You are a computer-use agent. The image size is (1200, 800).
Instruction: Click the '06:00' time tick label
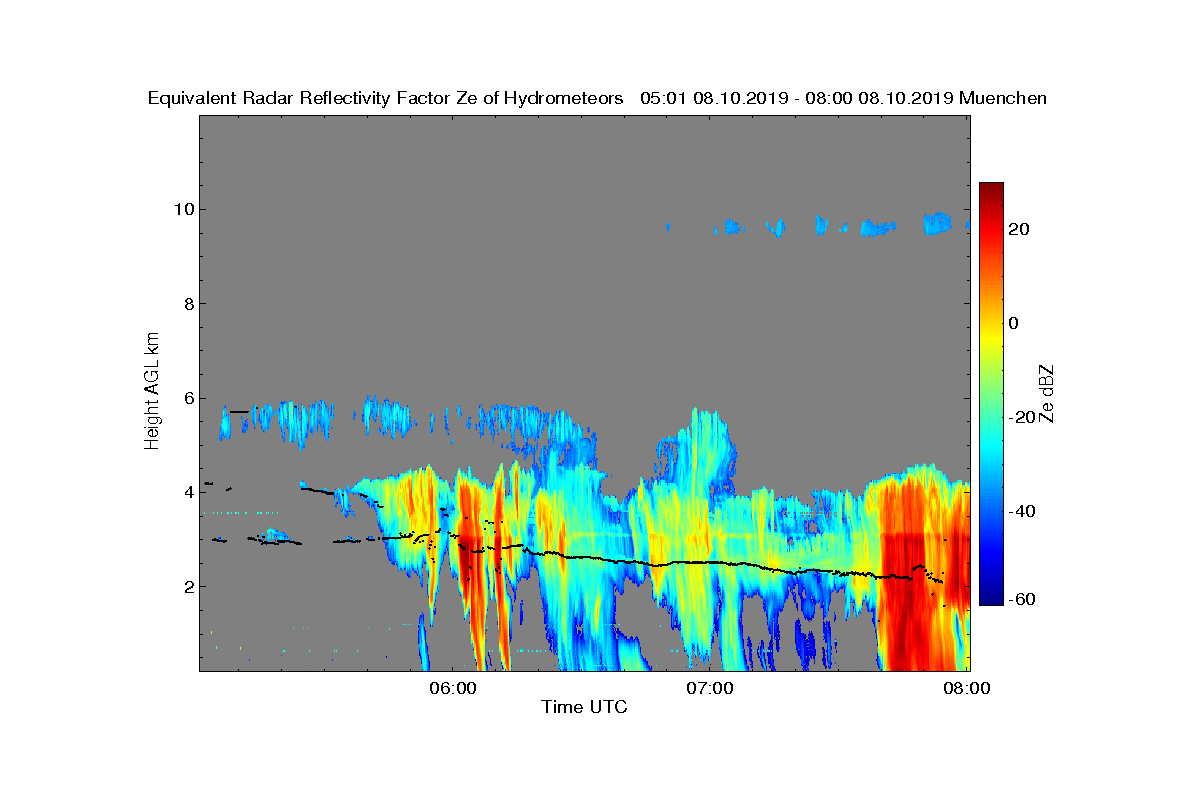[x=451, y=689]
